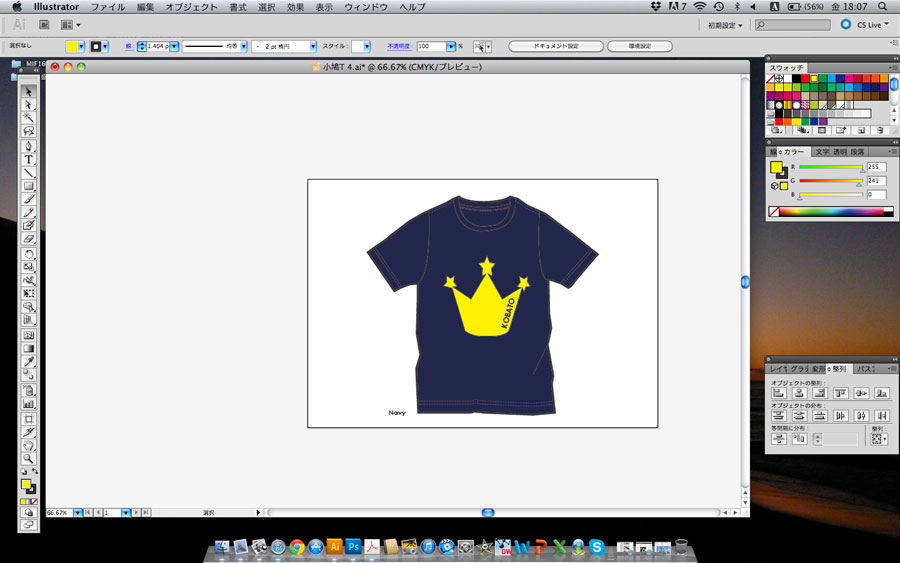The height and width of the screenshot is (563, 900).
Task: Select the Zoom tool in toolbox
Action: tap(28, 459)
